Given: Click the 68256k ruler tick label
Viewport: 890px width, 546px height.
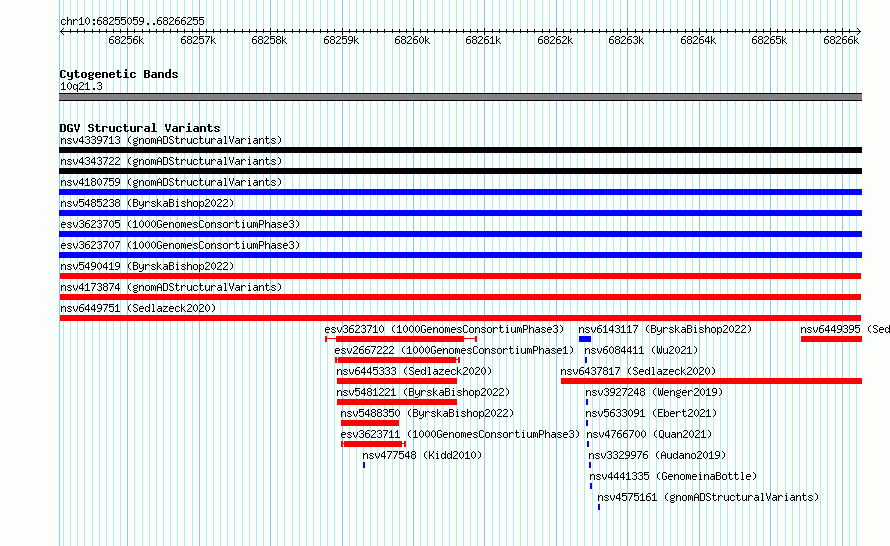Looking at the screenshot, I should pos(126,40).
